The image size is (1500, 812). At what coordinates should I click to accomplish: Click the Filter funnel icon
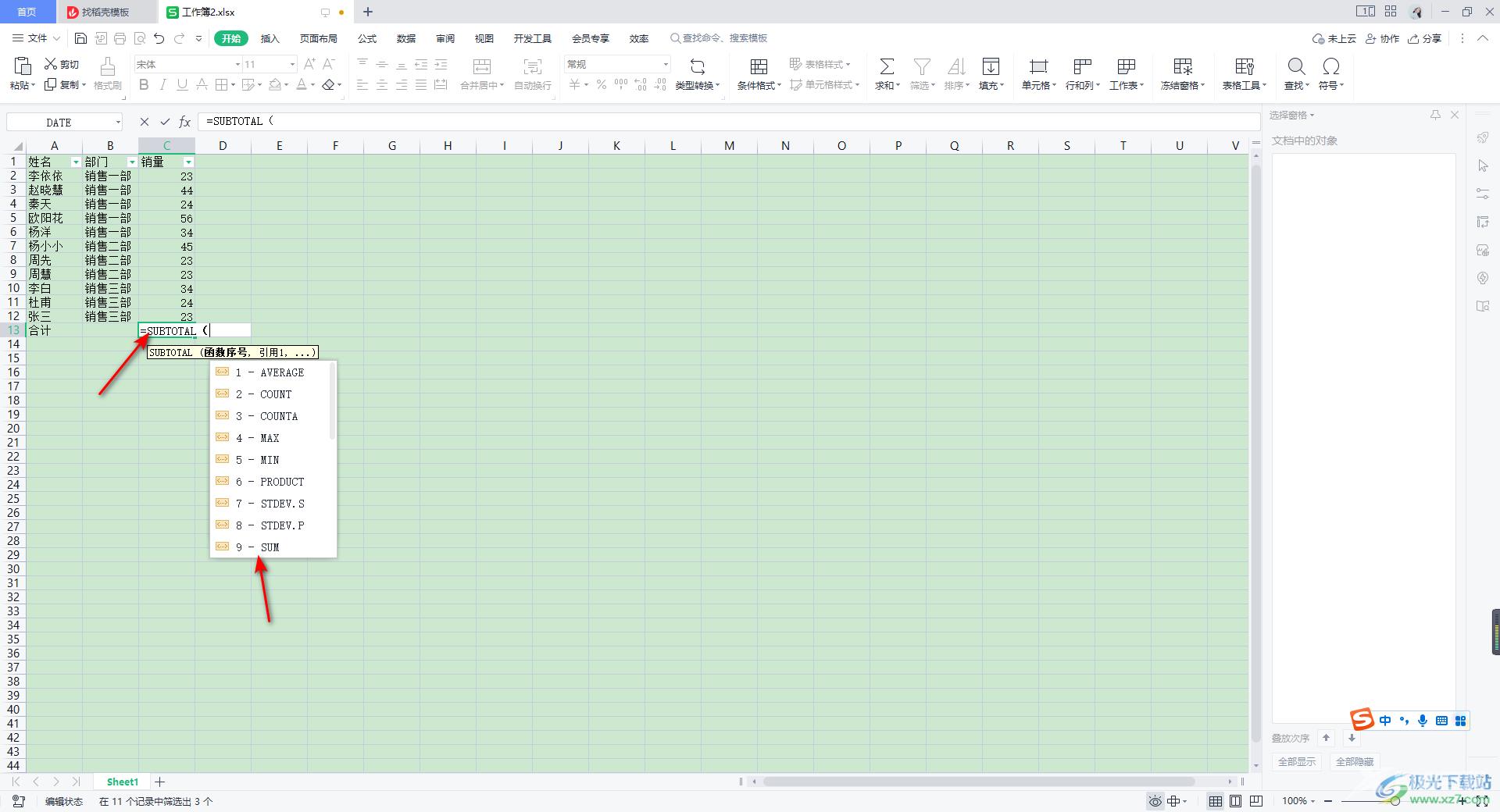tap(922, 66)
